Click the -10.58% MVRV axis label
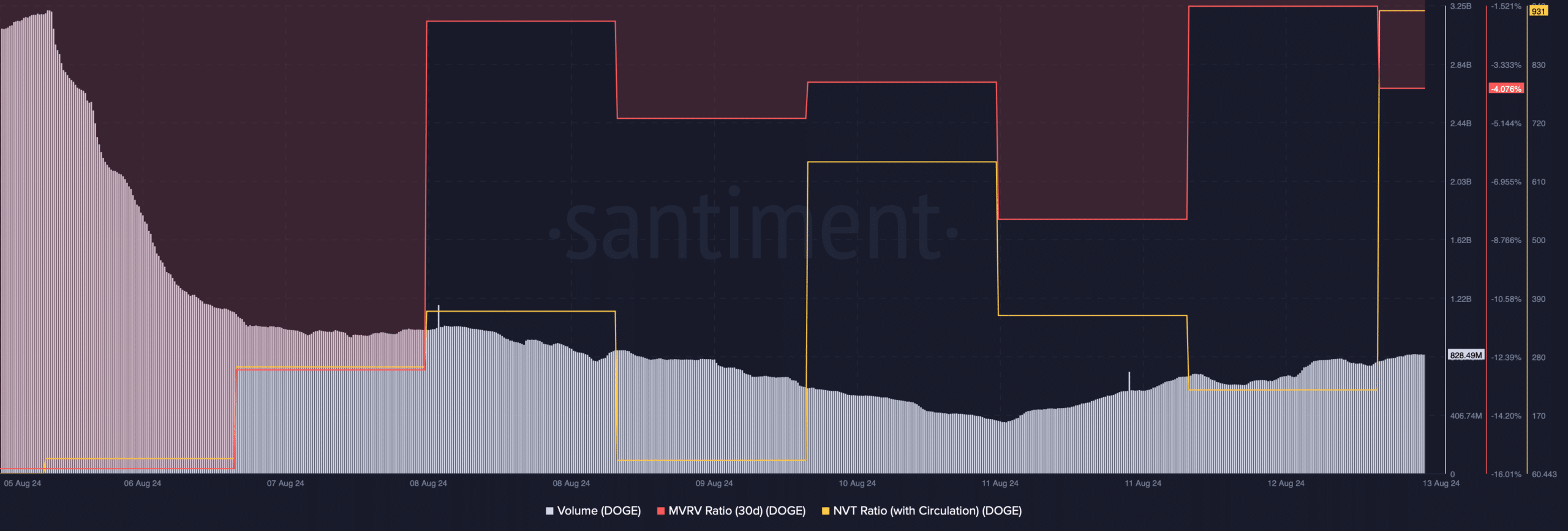The height and width of the screenshot is (531, 1568). pos(1506,299)
